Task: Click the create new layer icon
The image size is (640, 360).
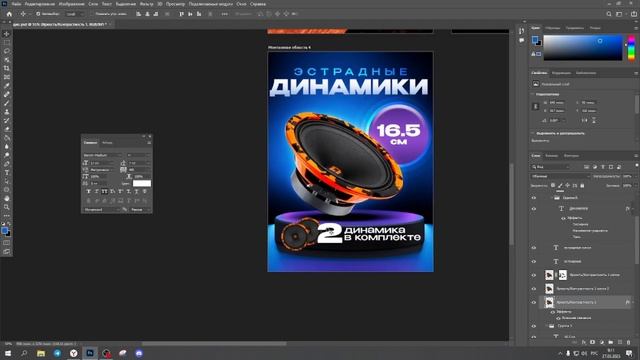Action: (620, 342)
